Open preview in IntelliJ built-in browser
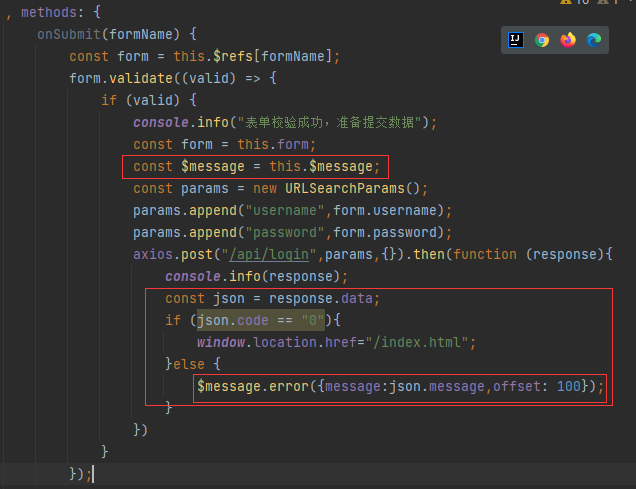The image size is (636, 489). 516,40
